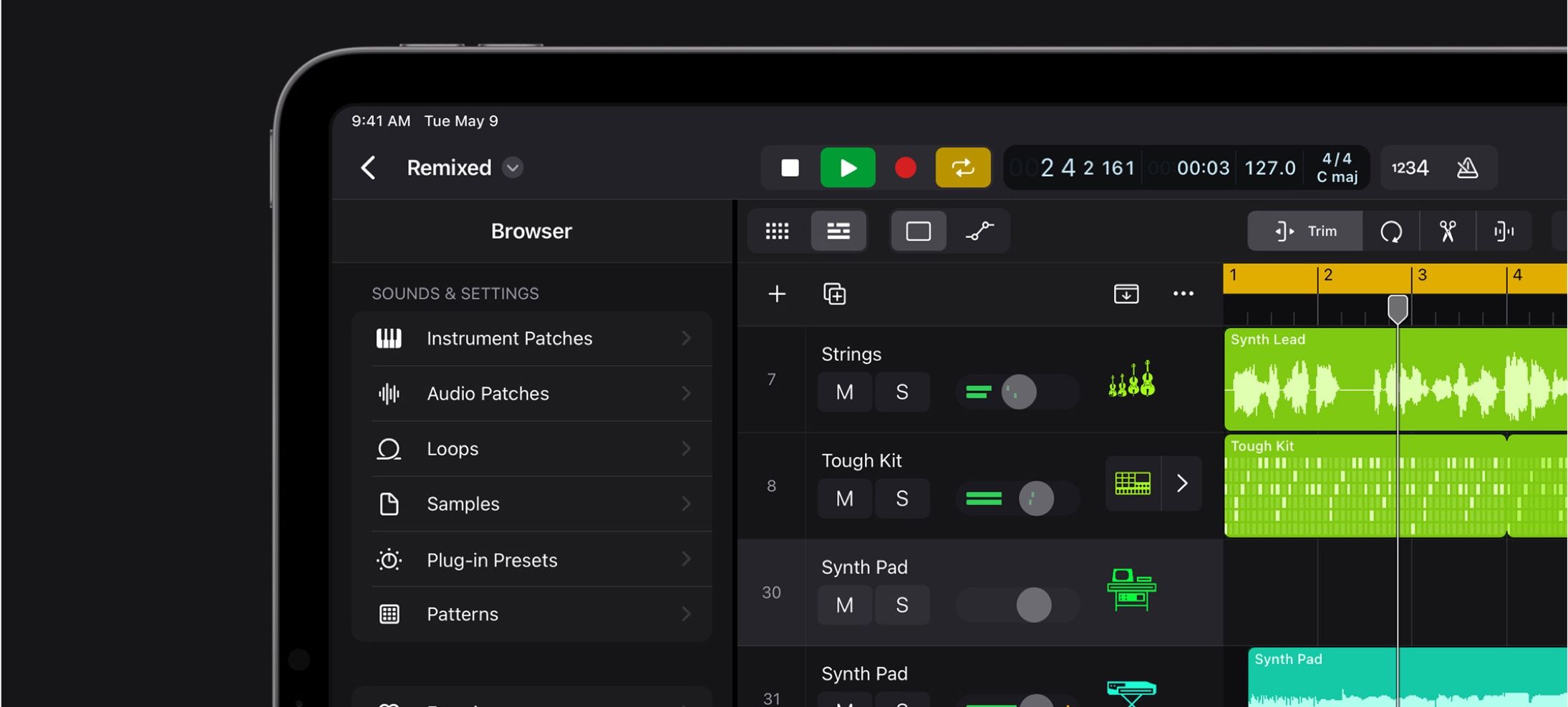Click the Browser panel title
Image resolution: width=1568 pixels, height=707 pixels.
531,231
